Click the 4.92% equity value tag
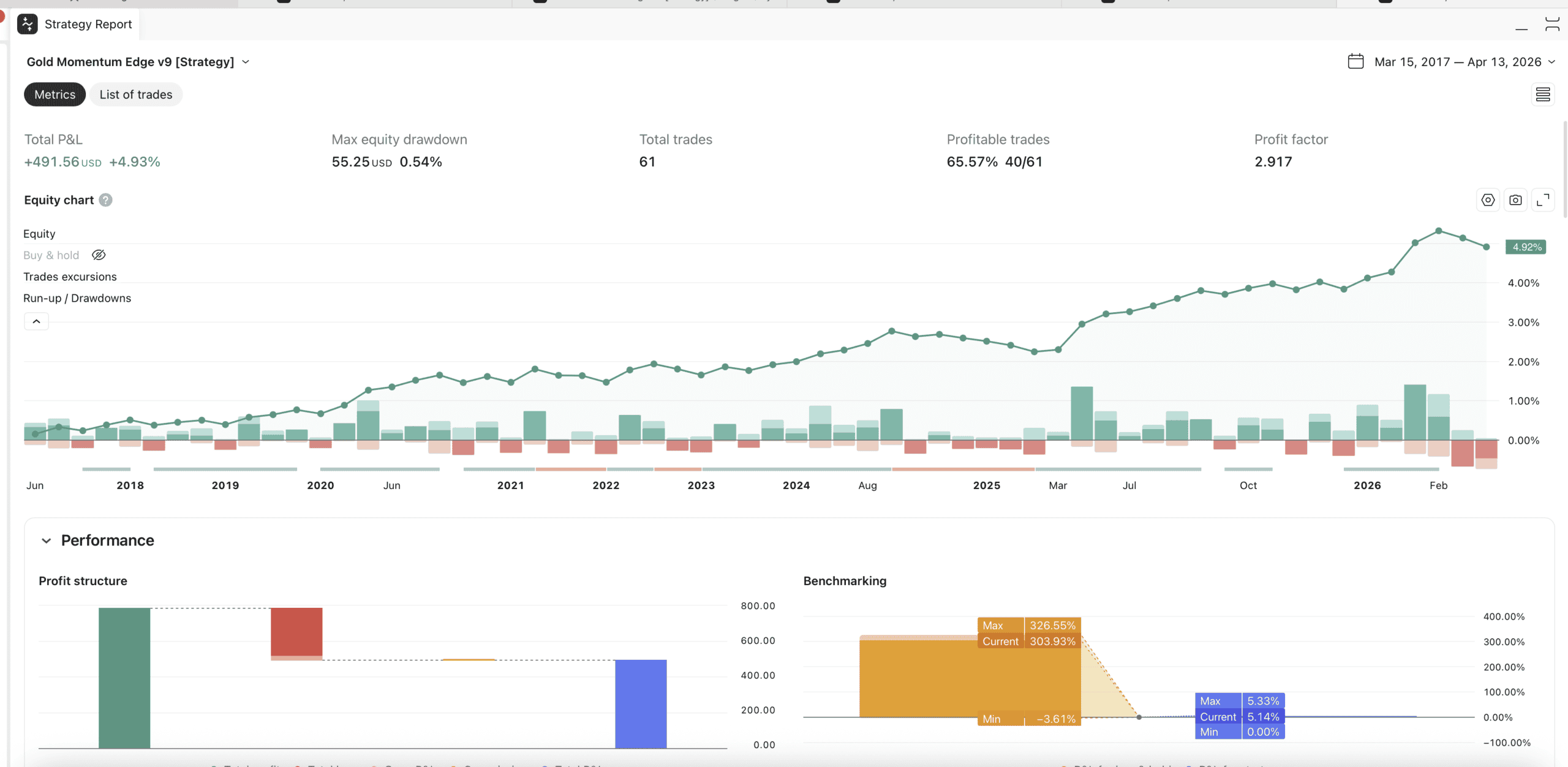Viewport: 1568px width, 767px height. coord(1526,247)
